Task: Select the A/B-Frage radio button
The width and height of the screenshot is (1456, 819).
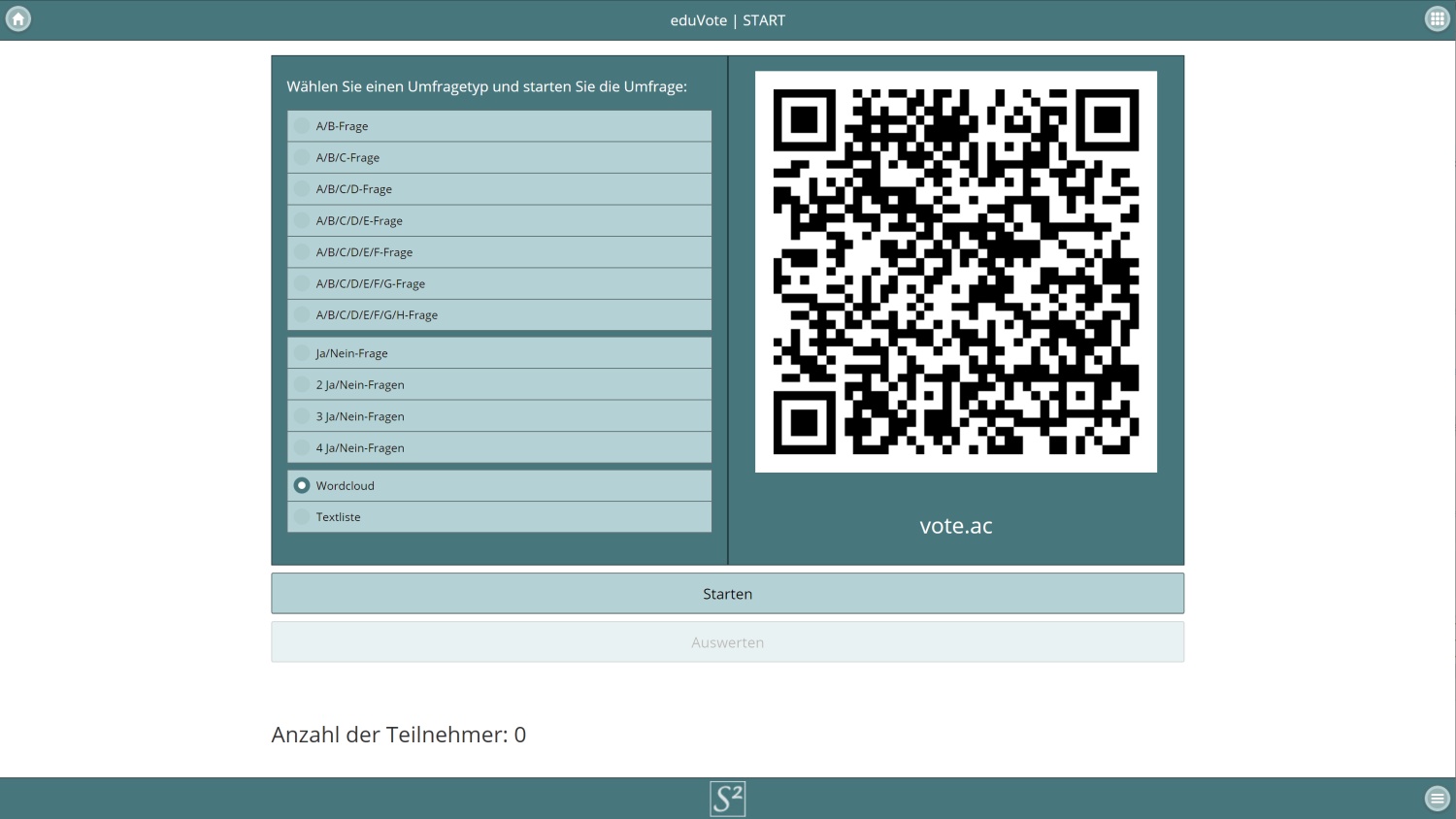Action: click(x=302, y=126)
